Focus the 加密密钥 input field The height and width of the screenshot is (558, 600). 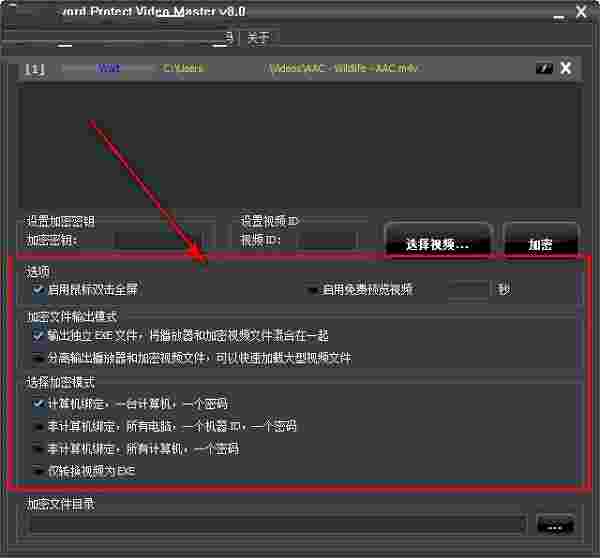coord(160,240)
